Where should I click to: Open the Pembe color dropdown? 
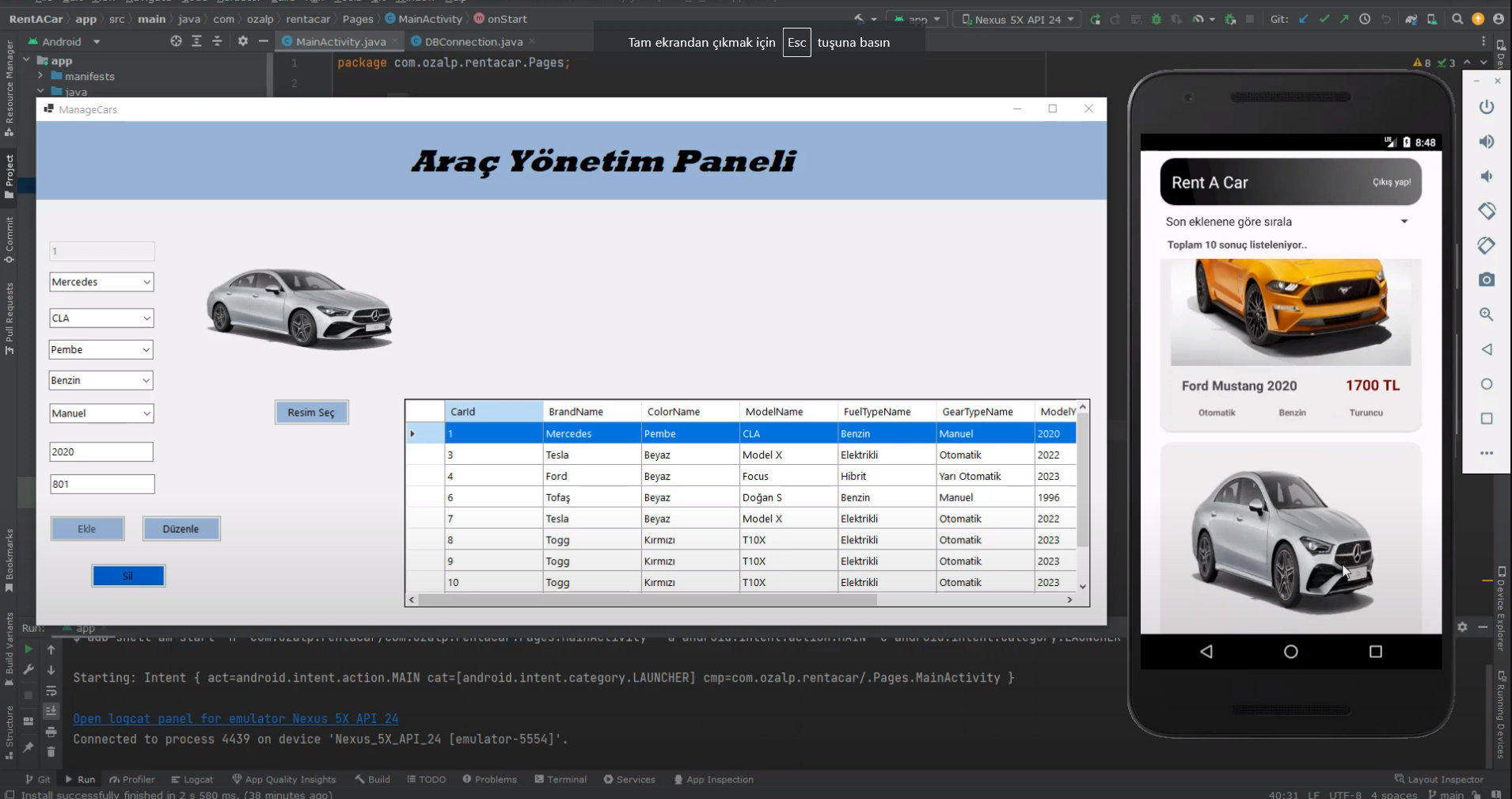101,350
